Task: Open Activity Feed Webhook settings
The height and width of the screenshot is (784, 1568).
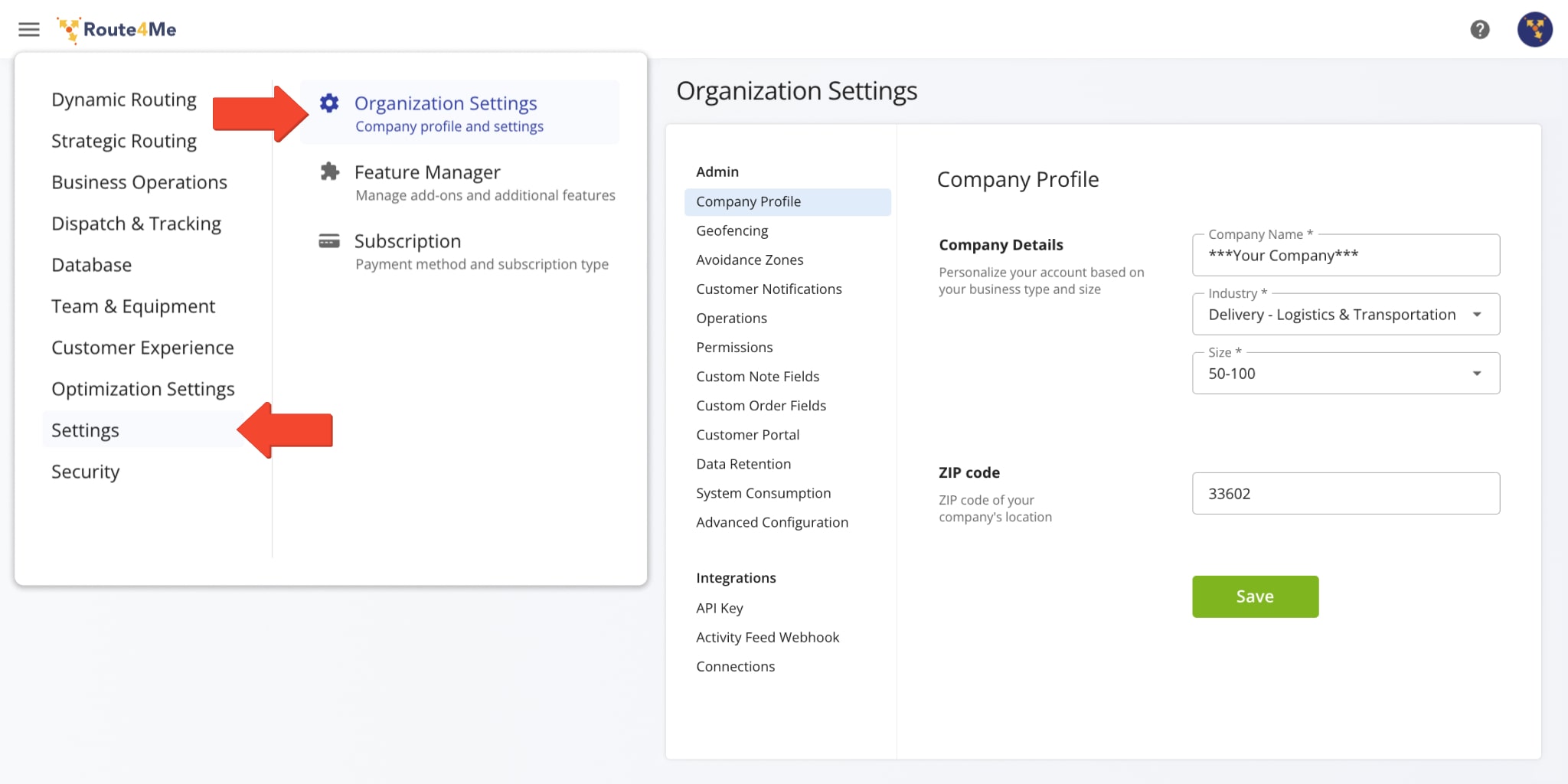Action: click(x=767, y=637)
